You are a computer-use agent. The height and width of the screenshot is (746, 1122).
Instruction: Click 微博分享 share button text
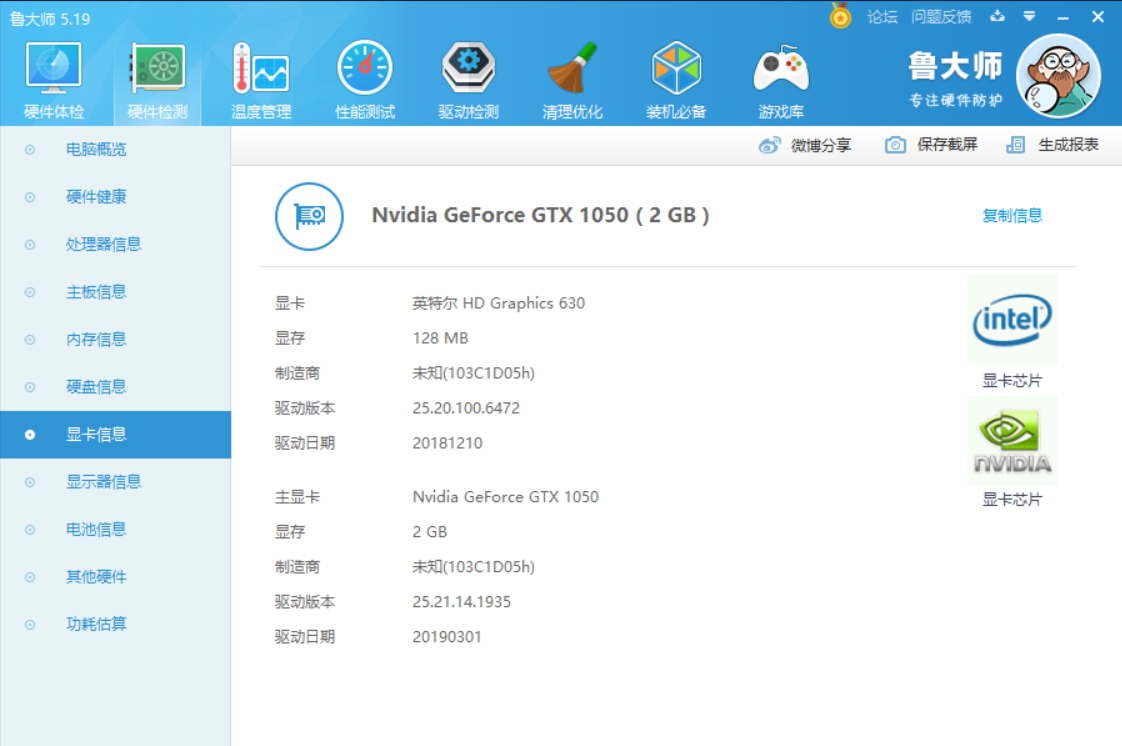click(x=821, y=145)
